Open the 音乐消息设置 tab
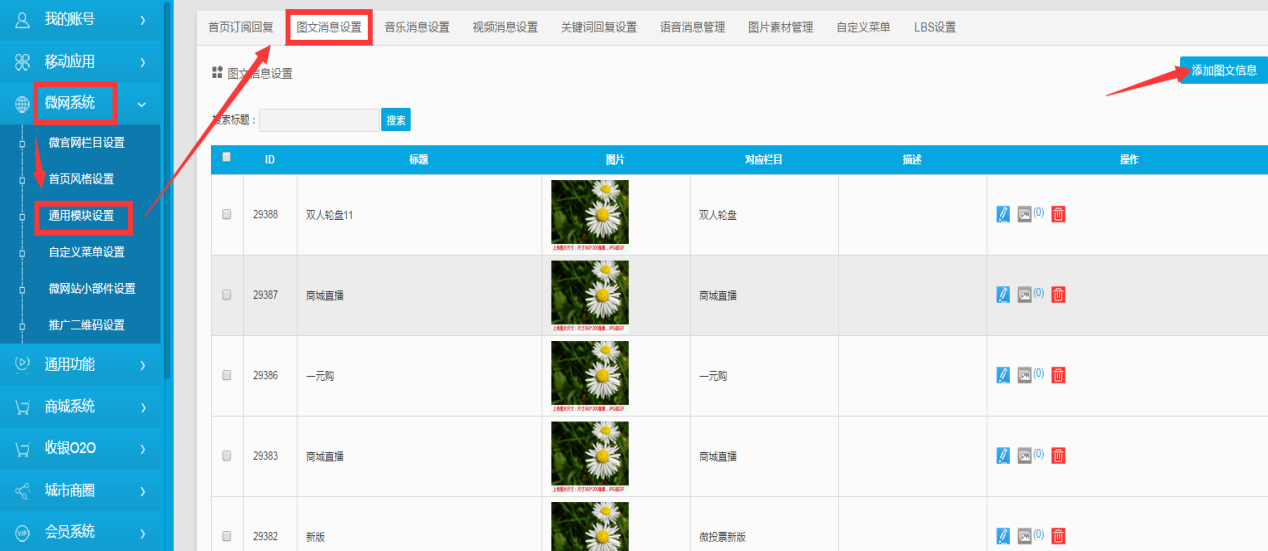The image size is (1268, 551). click(x=417, y=27)
